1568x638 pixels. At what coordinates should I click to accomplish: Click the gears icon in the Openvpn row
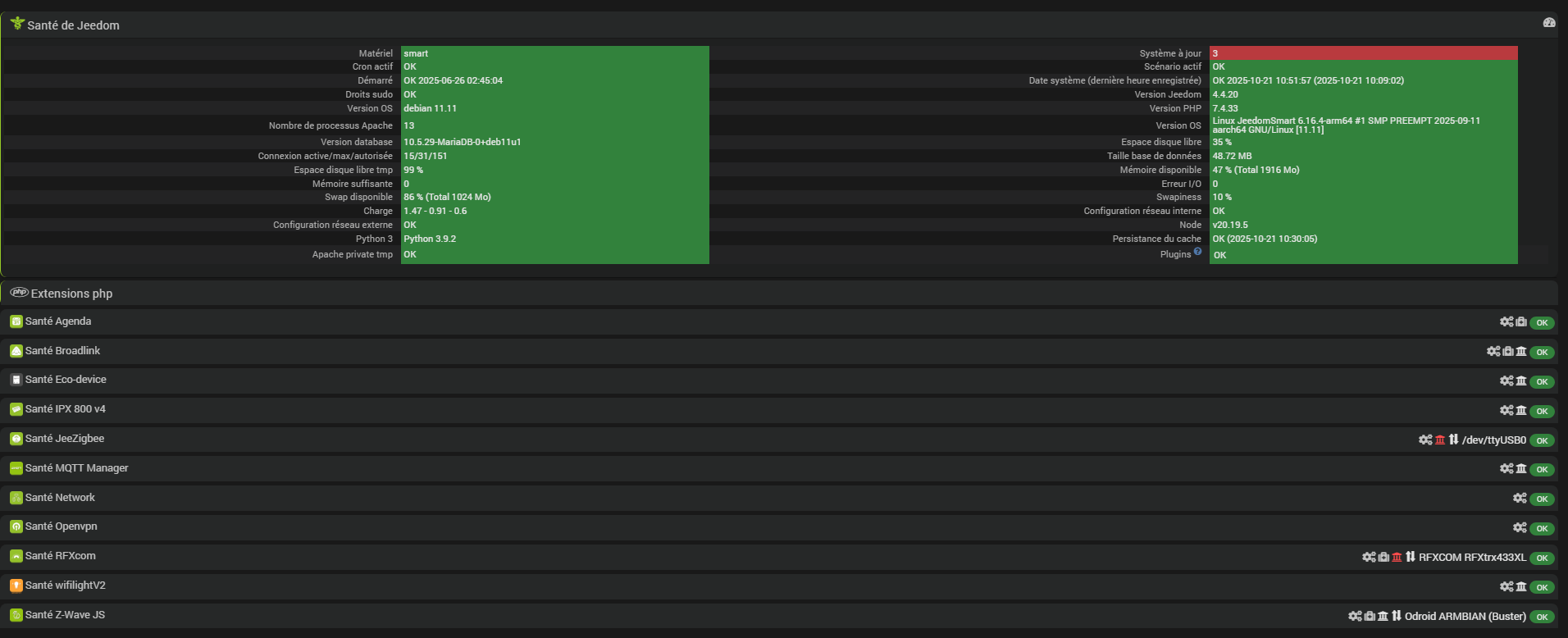tap(1520, 528)
